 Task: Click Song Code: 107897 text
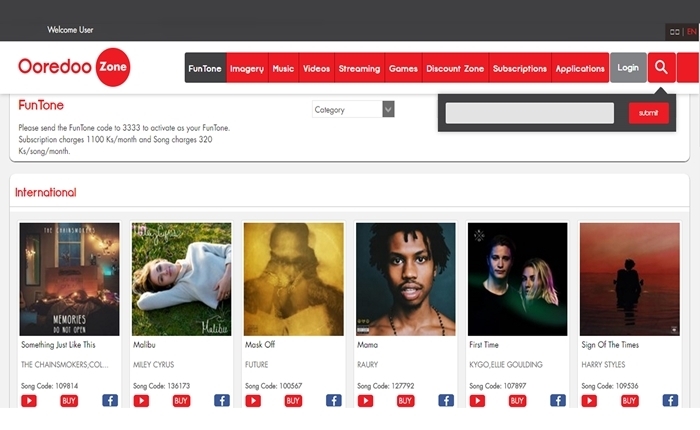pos(497,386)
